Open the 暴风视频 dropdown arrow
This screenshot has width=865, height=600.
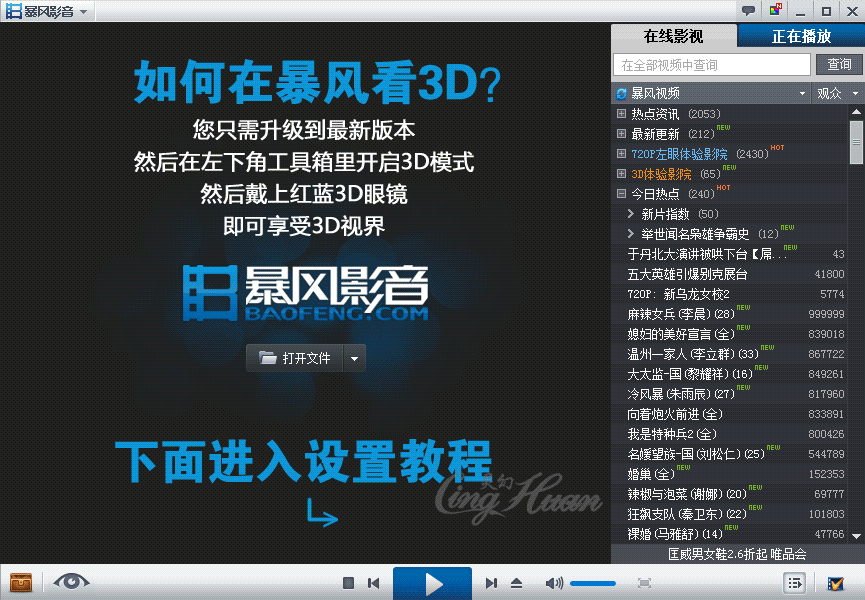pyautogui.click(x=803, y=94)
